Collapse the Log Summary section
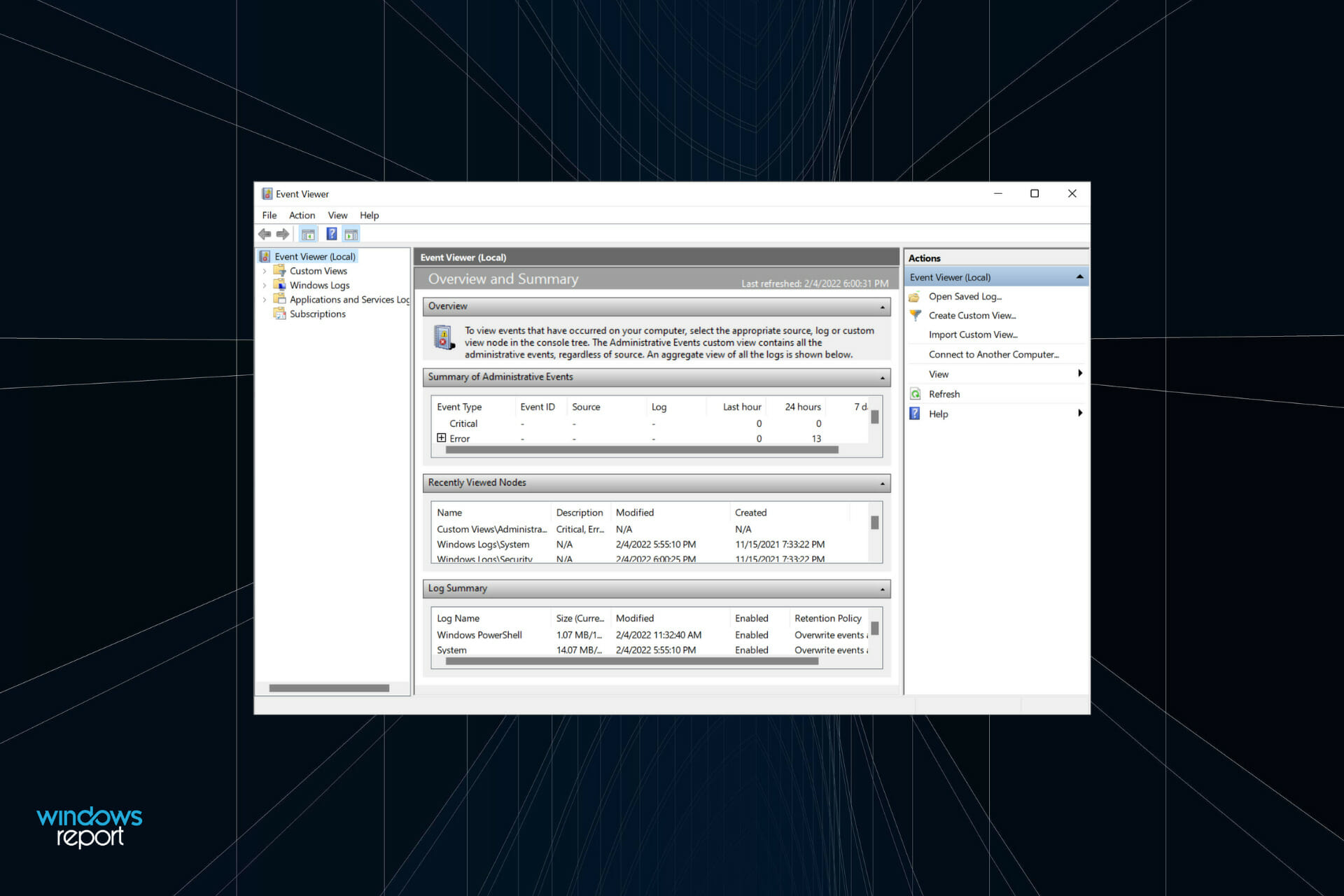Screen dimensions: 1344x896 tap(882, 589)
